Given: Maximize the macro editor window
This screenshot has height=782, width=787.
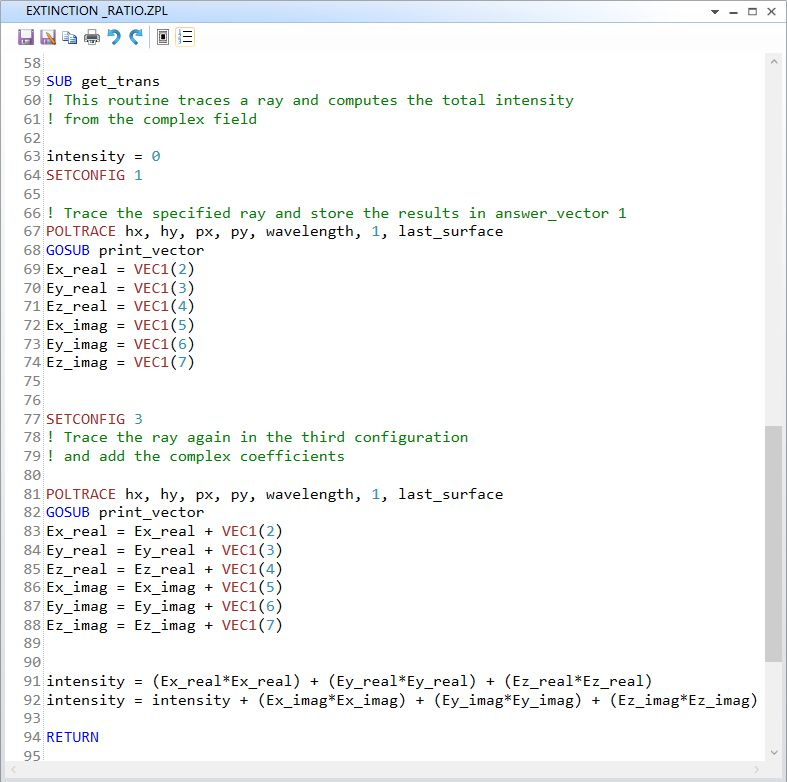Looking at the screenshot, I should pyautogui.click(x=752, y=11).
